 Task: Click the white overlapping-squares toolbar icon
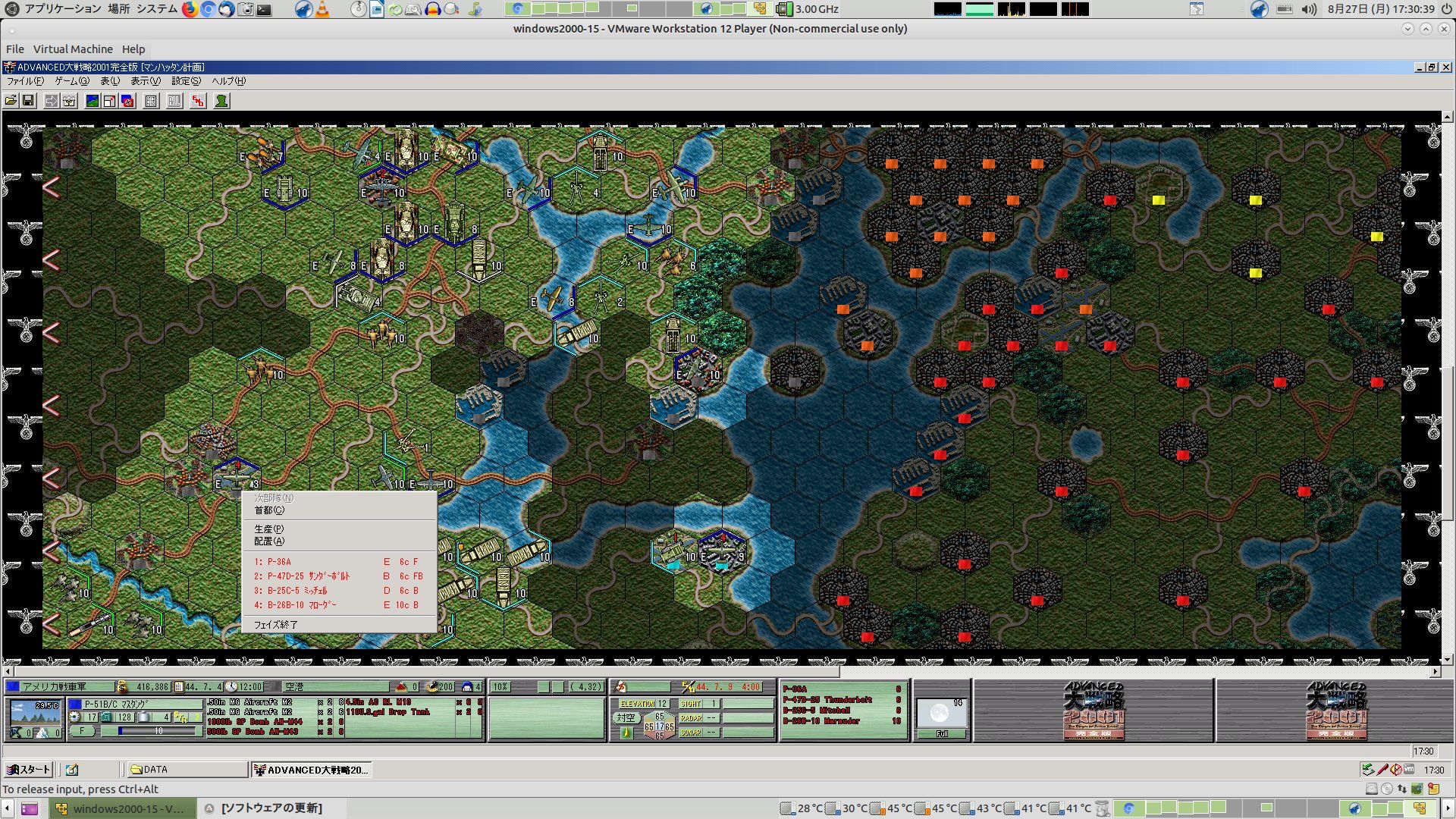[x=110, y=101]
